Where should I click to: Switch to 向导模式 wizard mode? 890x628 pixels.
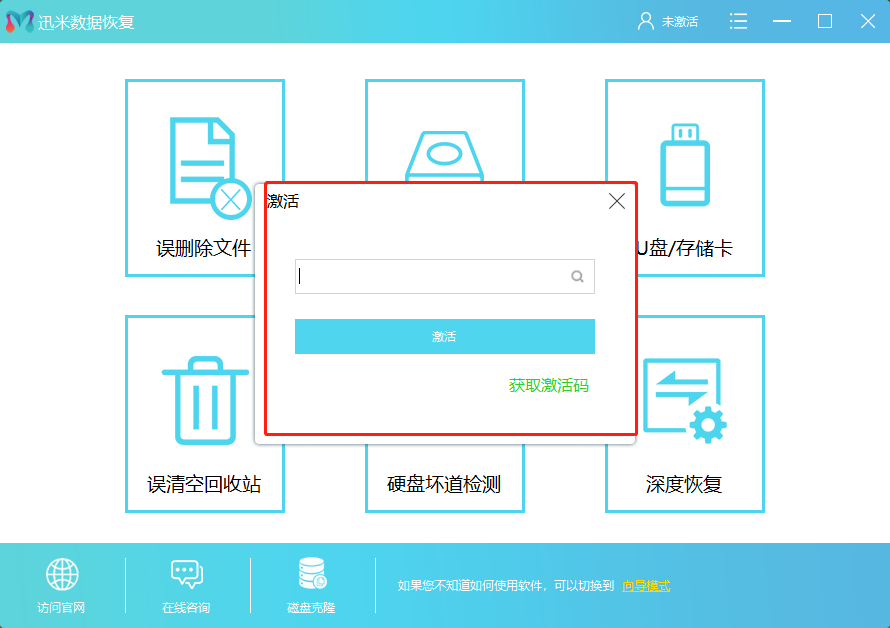tap(646, 584)
